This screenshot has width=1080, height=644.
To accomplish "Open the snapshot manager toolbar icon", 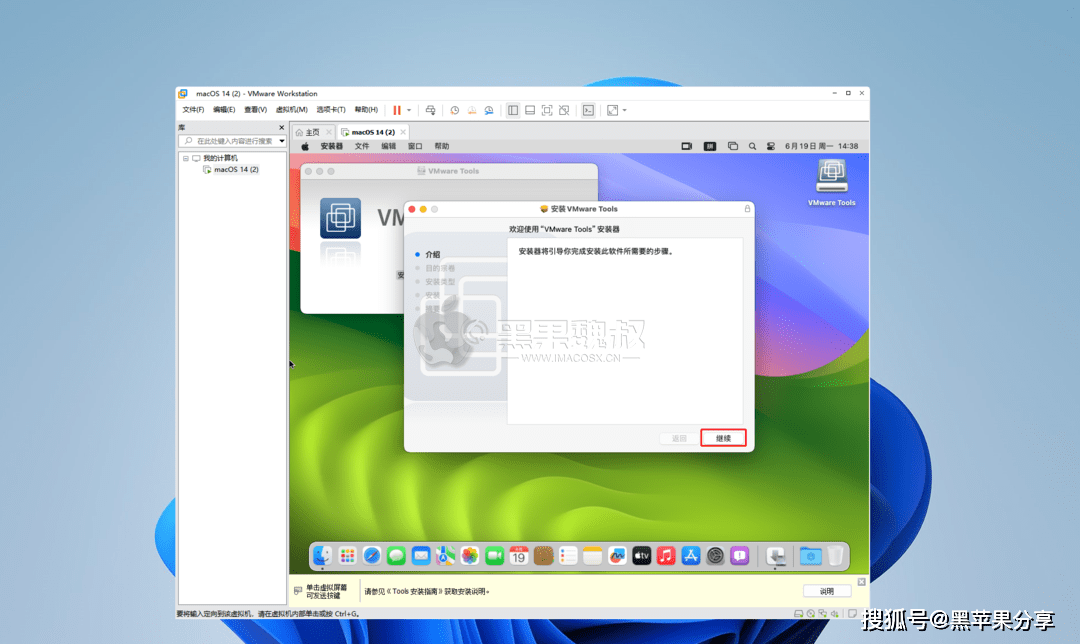I will [489, 110].
